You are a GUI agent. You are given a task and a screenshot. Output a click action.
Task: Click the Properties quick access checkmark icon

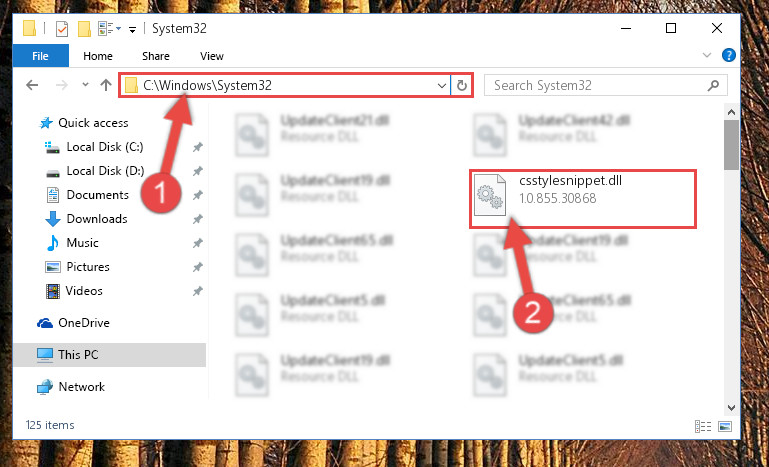pyautogui.click(x=62, y=29)
